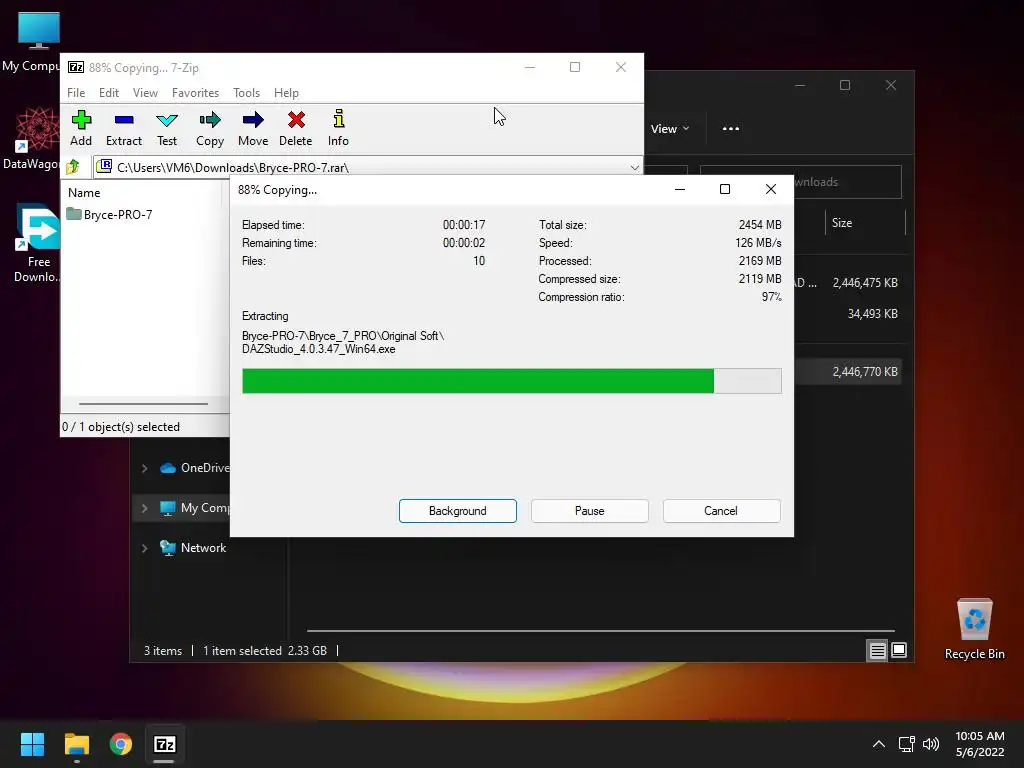Open the Help menu
The width and height of the screenshot is (1024, 768).
click(286, 93)
